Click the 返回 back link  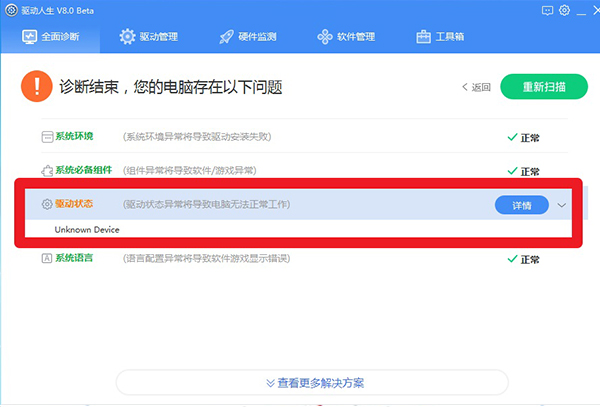(x=476, y=87)
